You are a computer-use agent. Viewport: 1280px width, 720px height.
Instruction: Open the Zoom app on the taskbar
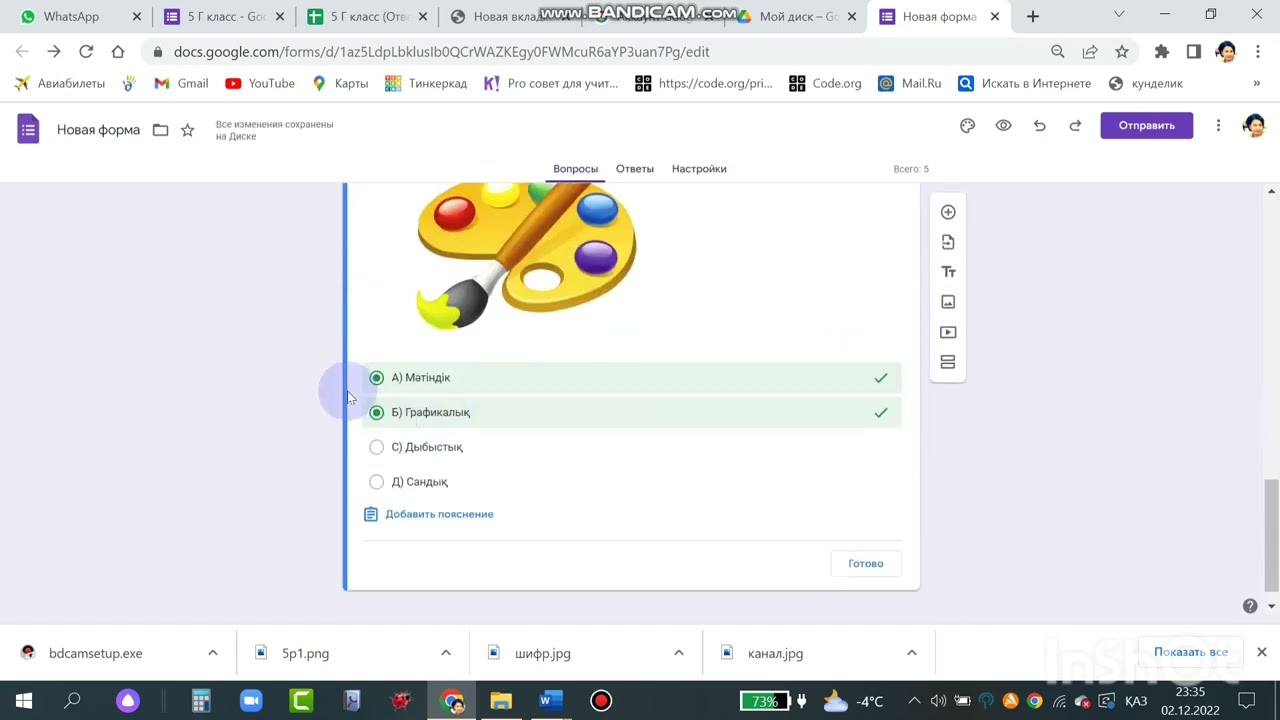pyautogui.click(x=251, y=701)
